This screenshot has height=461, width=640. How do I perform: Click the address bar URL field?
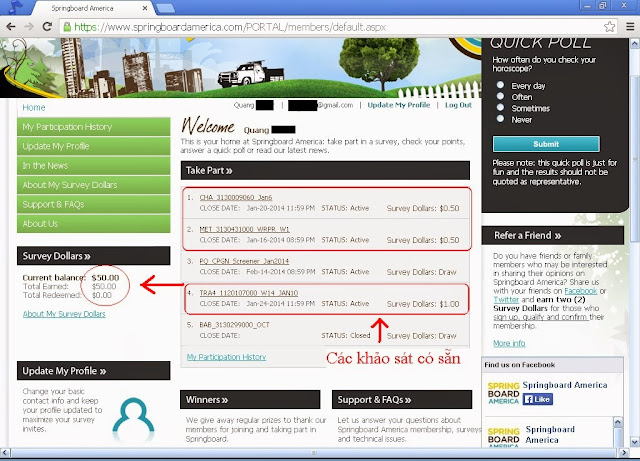[331, 27]
